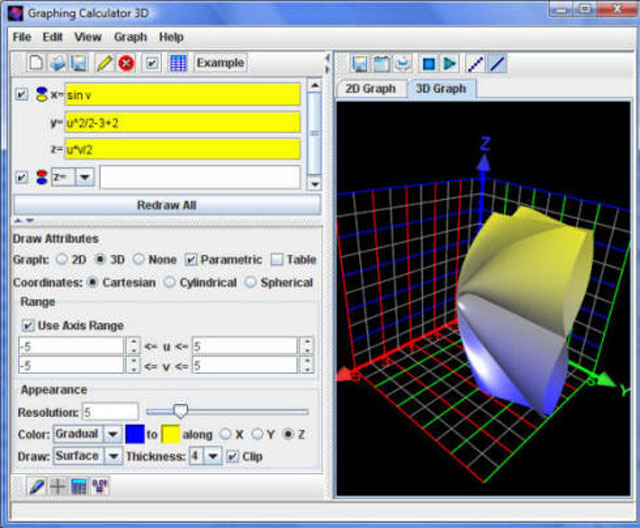Open the Help menu
This screenshot has height=528, width=640.
click(171, 37)
